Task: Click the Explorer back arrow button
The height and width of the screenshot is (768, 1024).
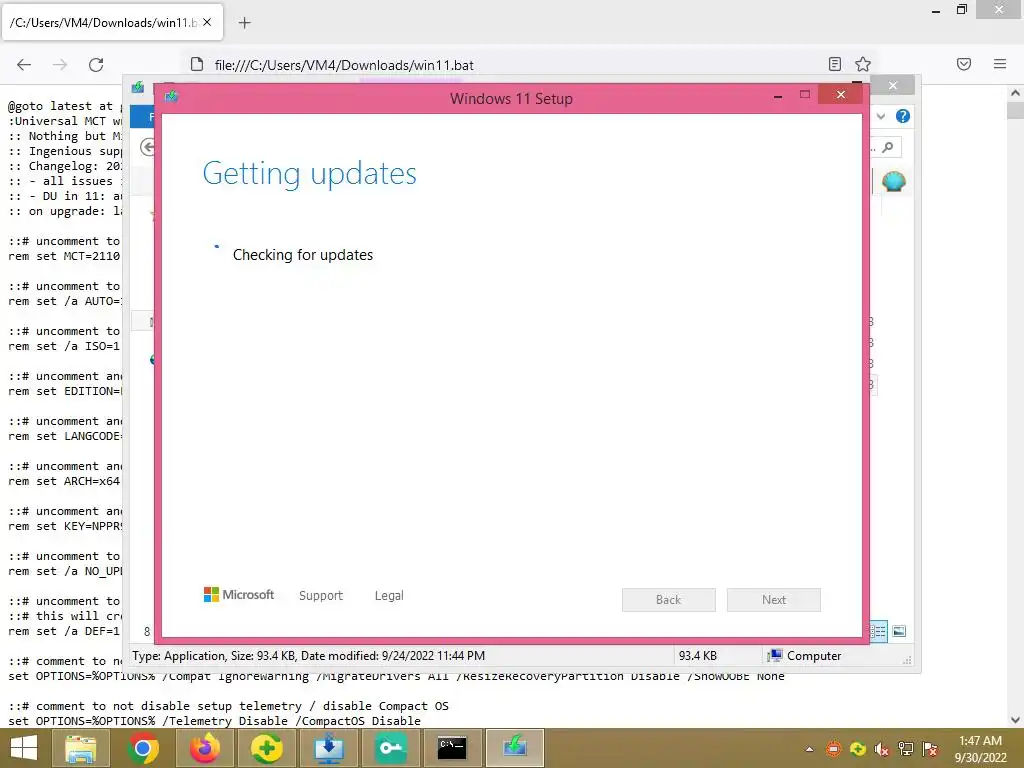Action: 148,147
